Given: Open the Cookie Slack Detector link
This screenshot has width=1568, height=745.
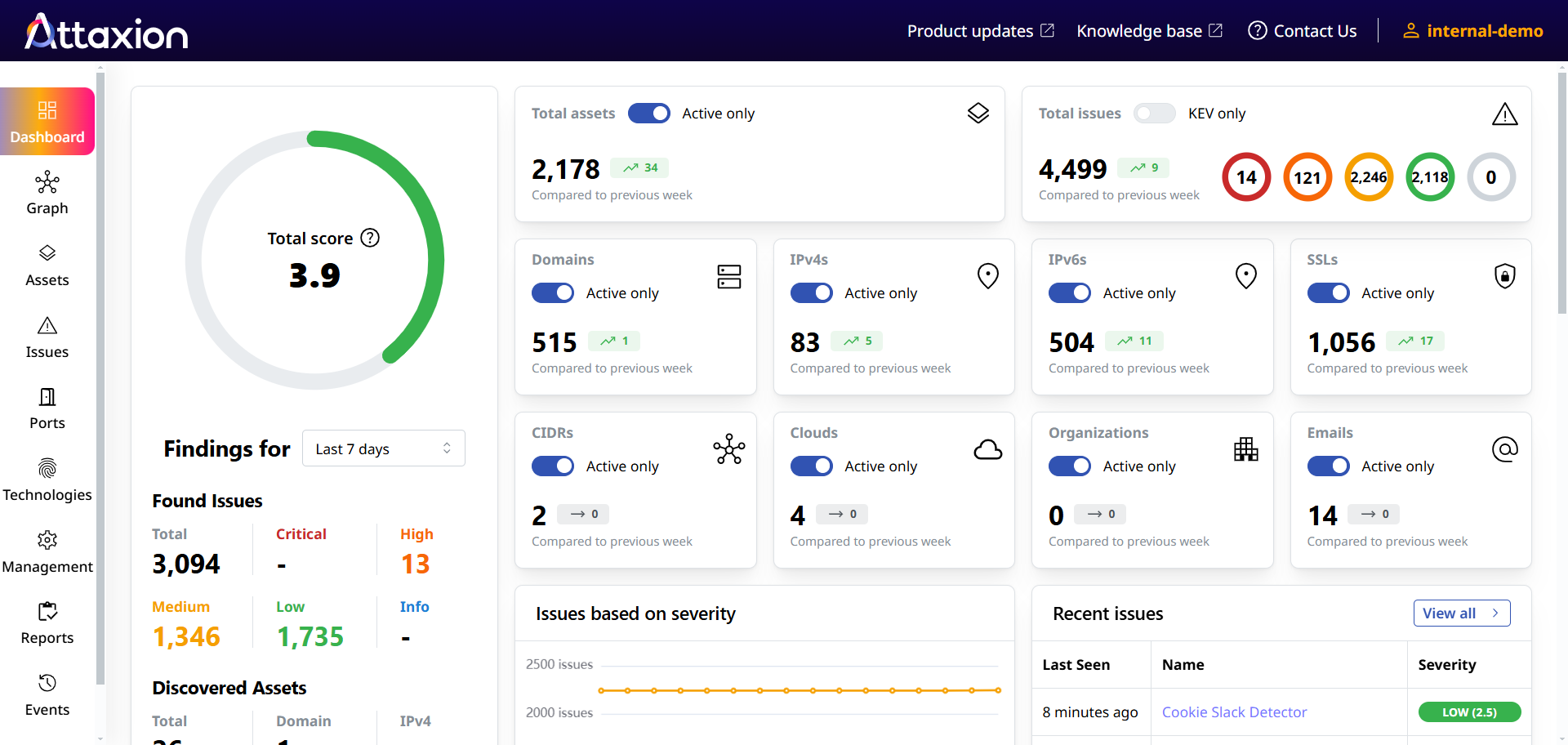Looking at the screenshot, I should [1234, 712].
